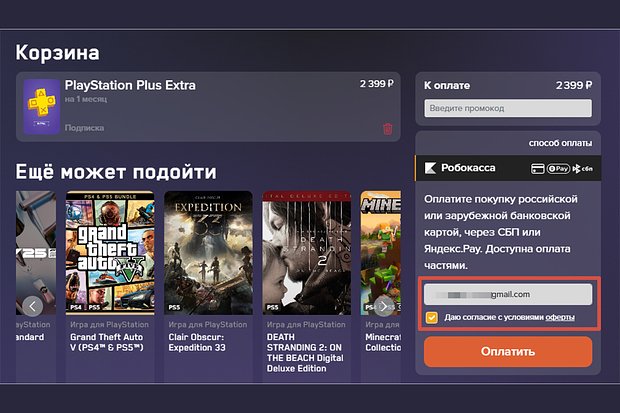Open Clair Obscur: Expedition 33 cover art

coord(208,253)
